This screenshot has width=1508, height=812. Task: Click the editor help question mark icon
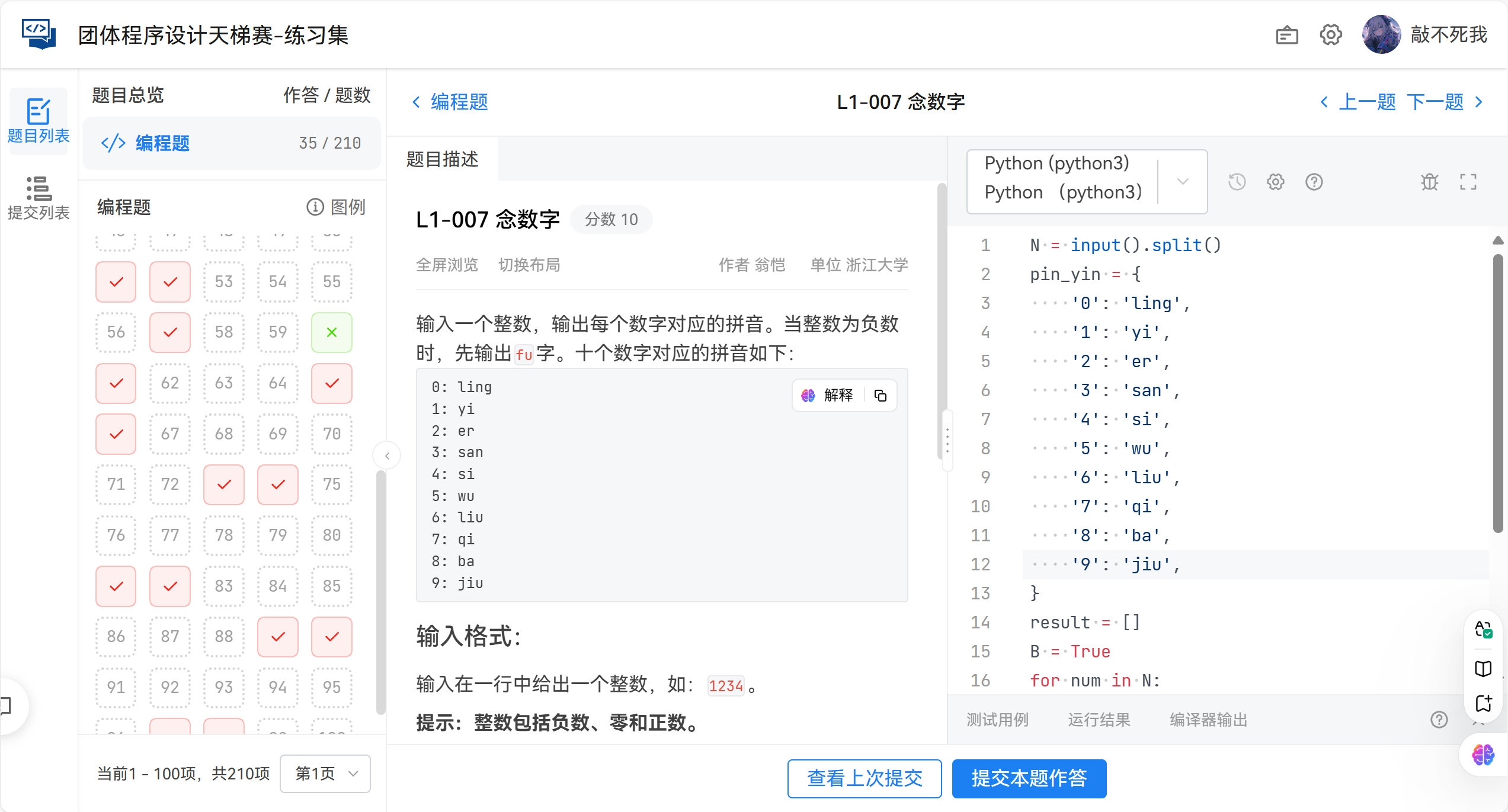click(1314, 182)
